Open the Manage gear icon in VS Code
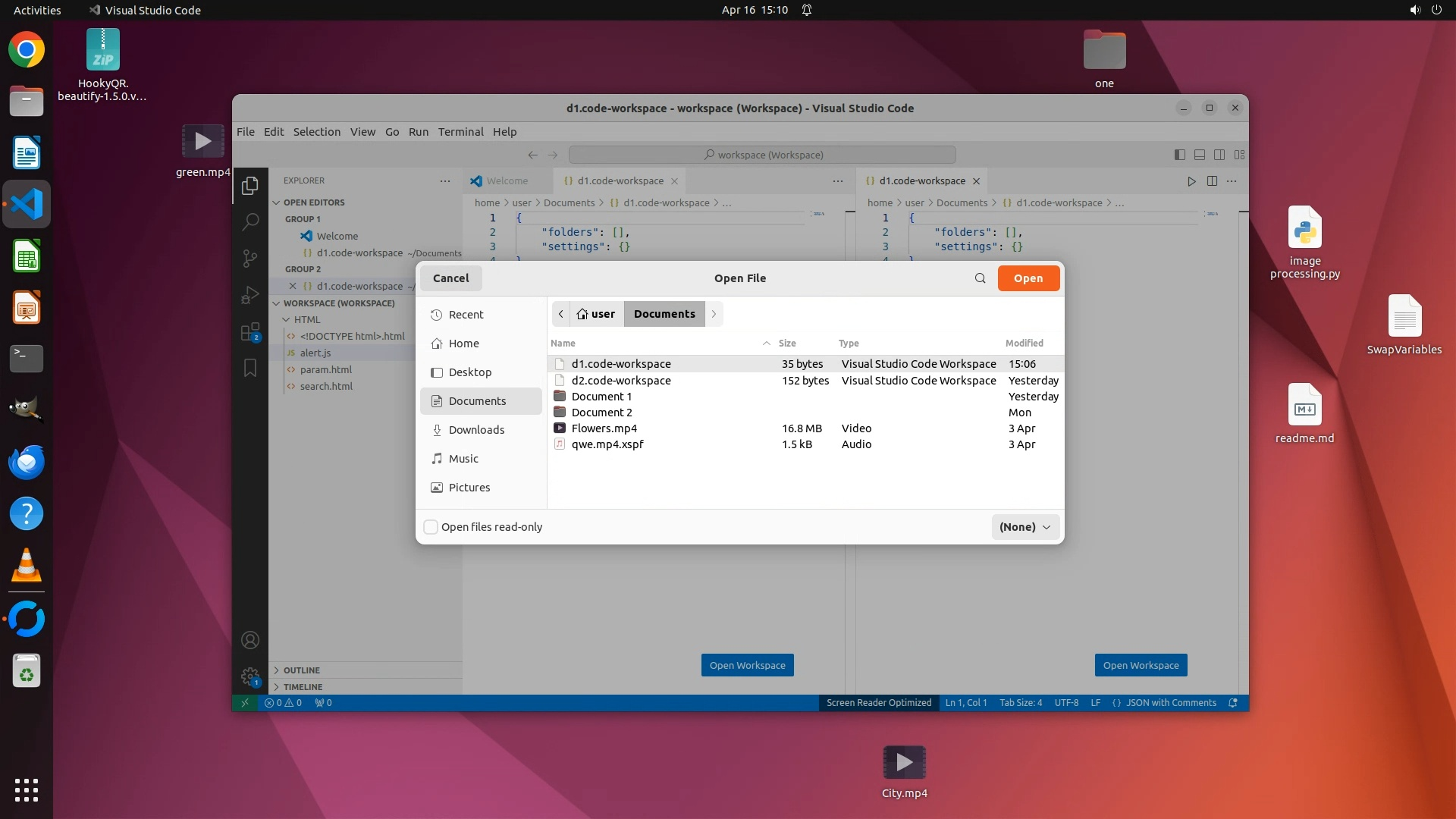Image resolution: width=1456 pixels, height=819 pixels. 249,676
